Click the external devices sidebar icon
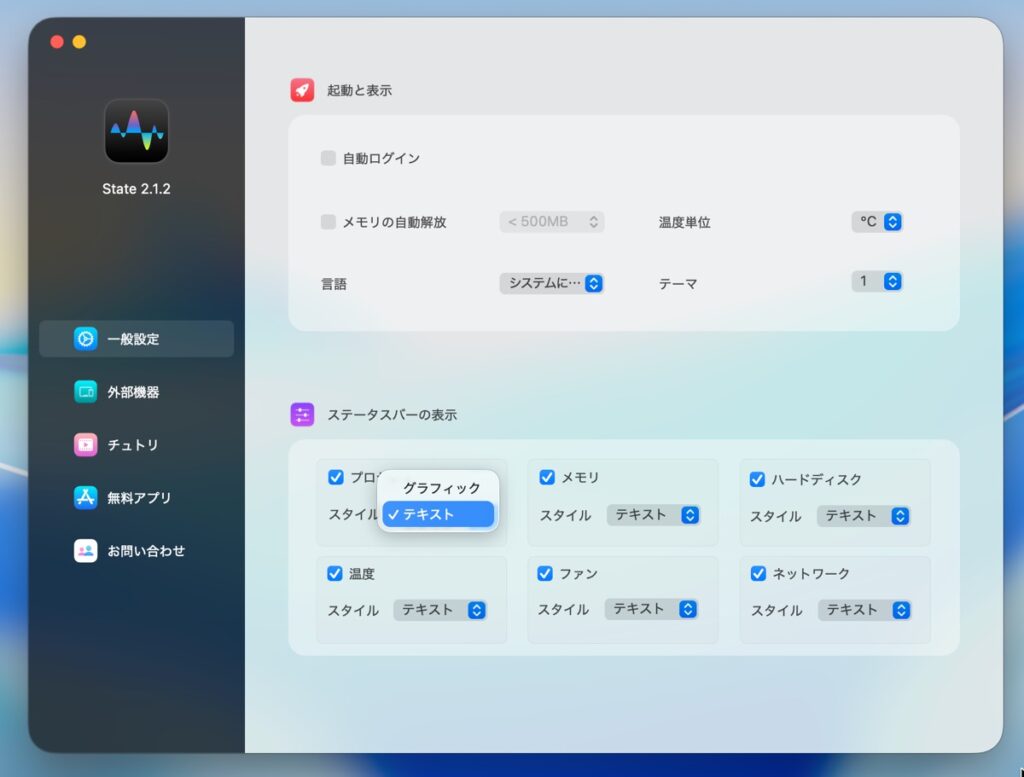Screen dimensions: 1024x777 (x=86, y=392)
